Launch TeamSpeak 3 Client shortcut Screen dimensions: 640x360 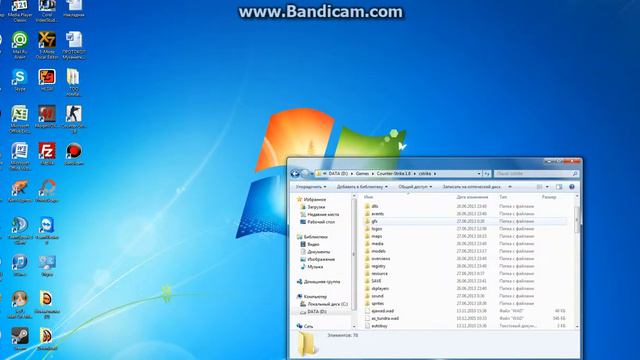click(x=19, y=230)
